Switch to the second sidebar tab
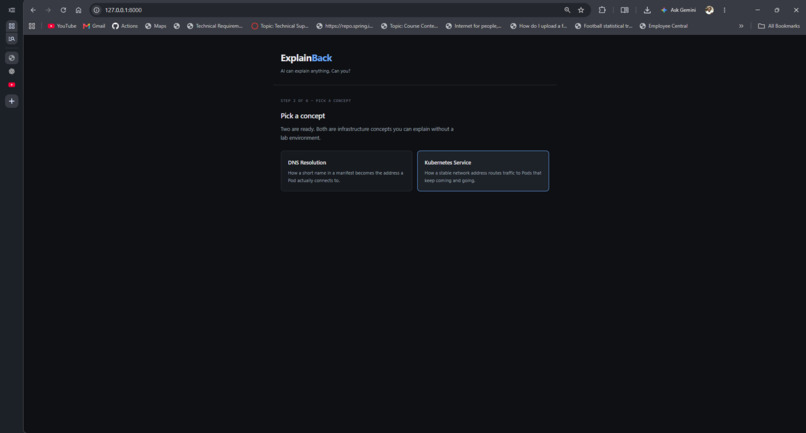 click(11, 71)
